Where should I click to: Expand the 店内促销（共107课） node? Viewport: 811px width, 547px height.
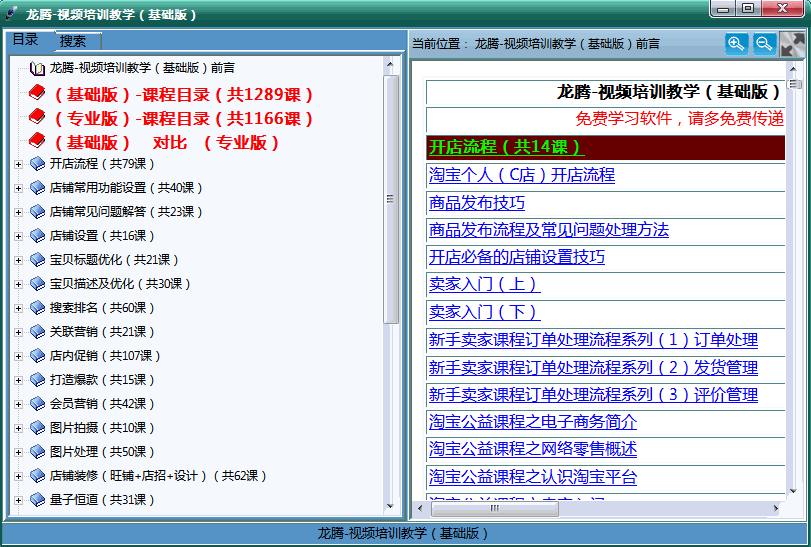(x=19, y=356)
